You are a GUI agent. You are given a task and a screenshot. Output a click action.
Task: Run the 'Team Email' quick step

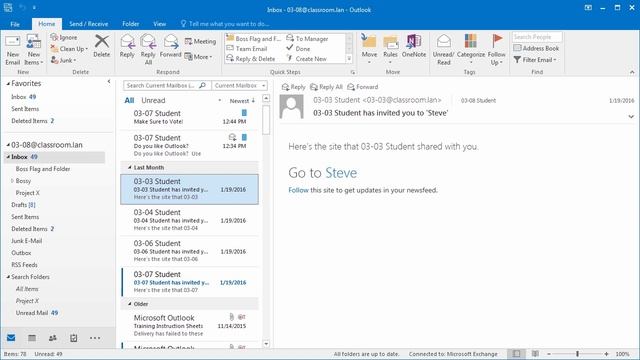(247, 49)
